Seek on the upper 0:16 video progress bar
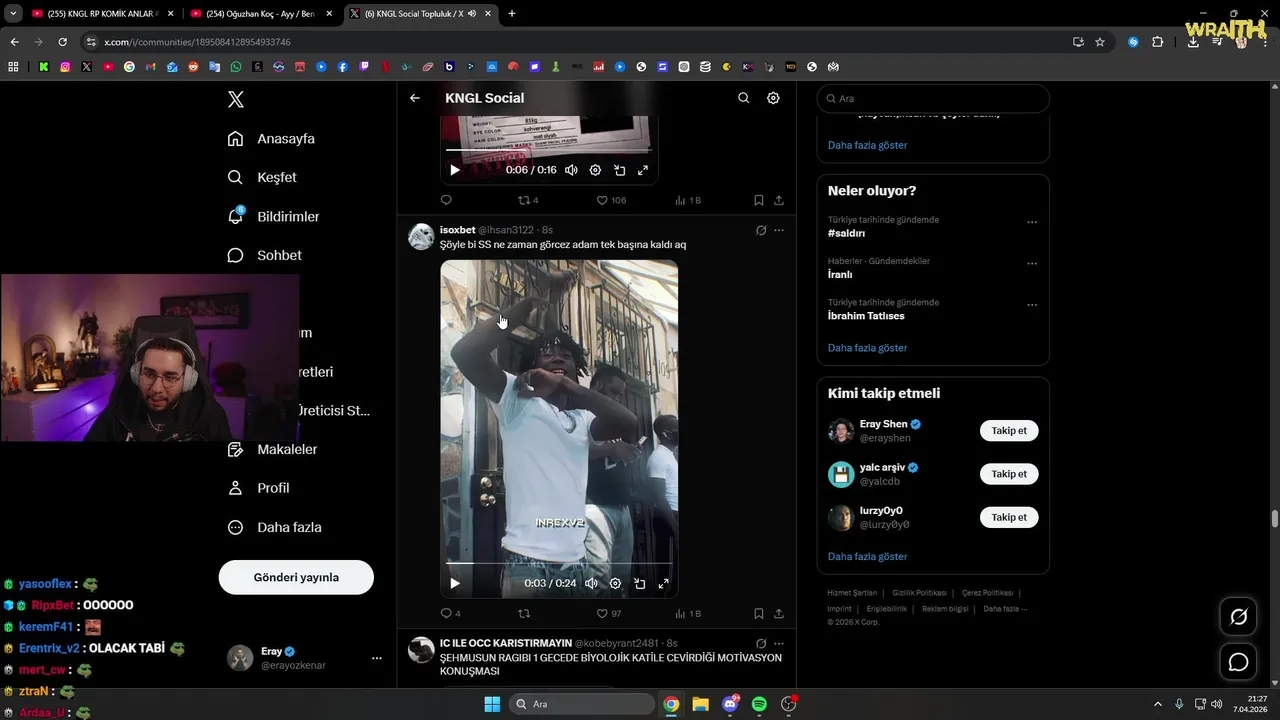Screen dimensions: 1280x720 pyautogui.click(x=549, y=150)
